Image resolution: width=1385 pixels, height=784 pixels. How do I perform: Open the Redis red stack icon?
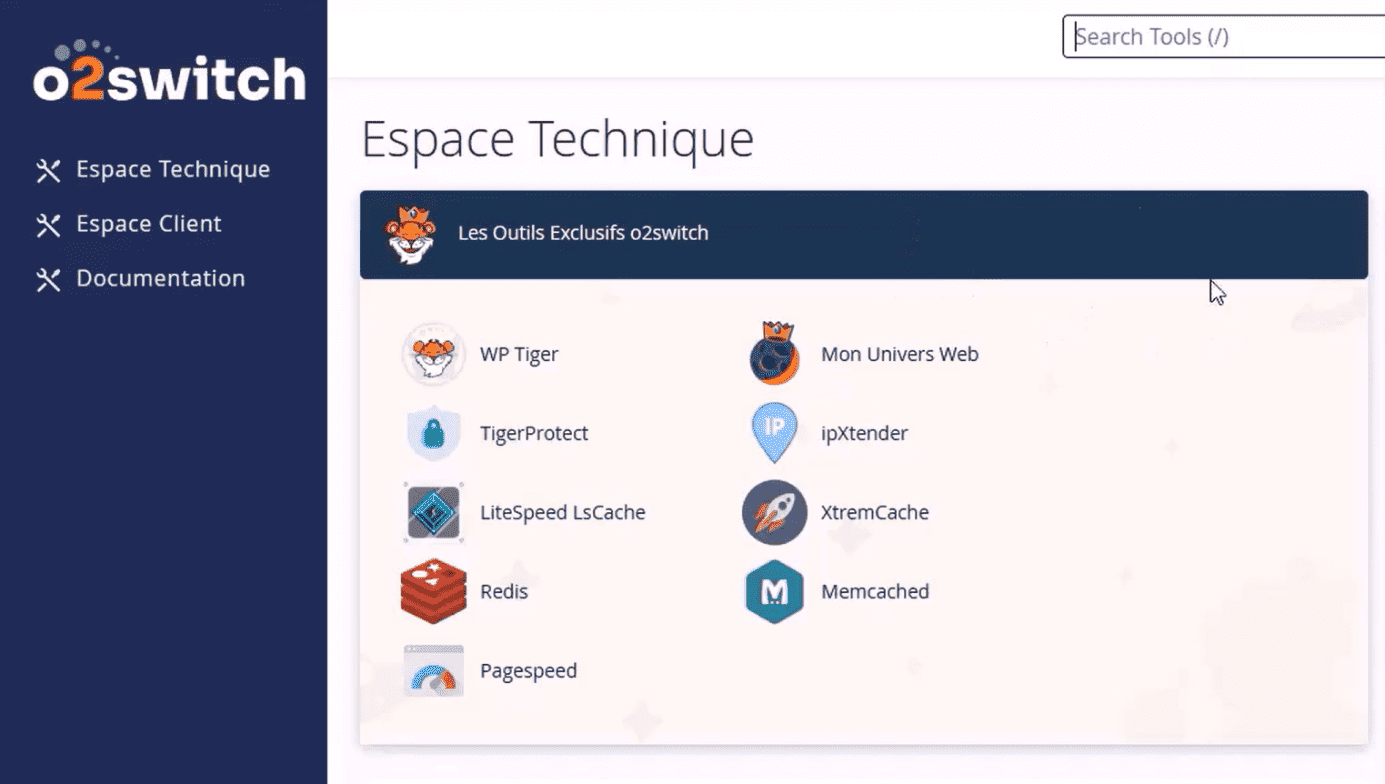433,591
